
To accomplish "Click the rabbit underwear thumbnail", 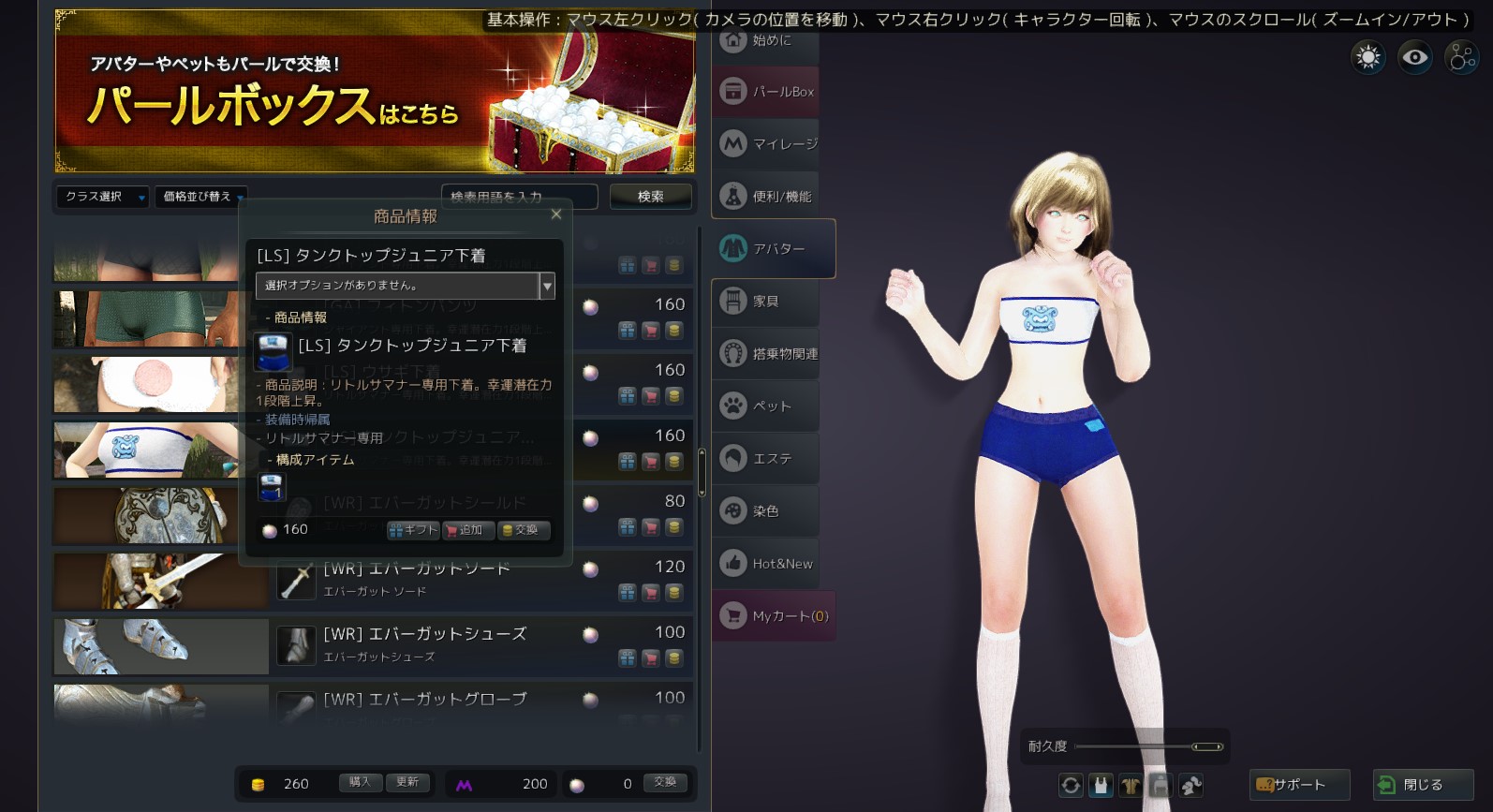I will tap(147, 385).
